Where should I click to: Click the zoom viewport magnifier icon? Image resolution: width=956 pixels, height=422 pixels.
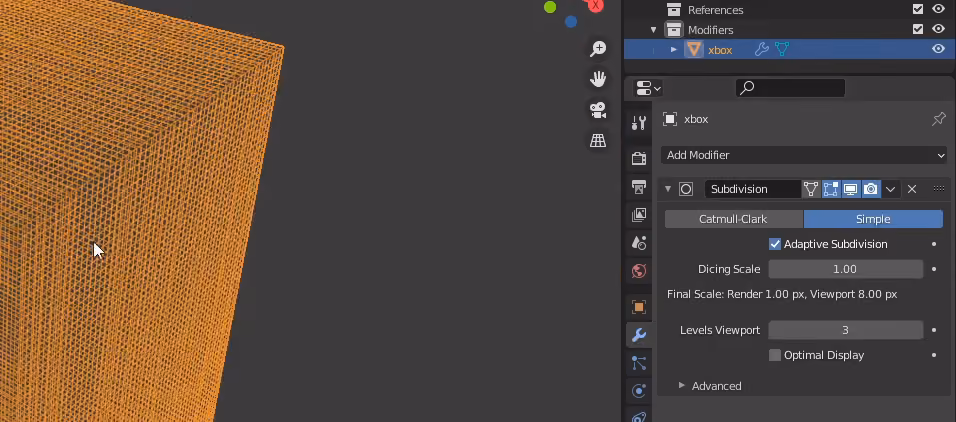click(598, 49)
